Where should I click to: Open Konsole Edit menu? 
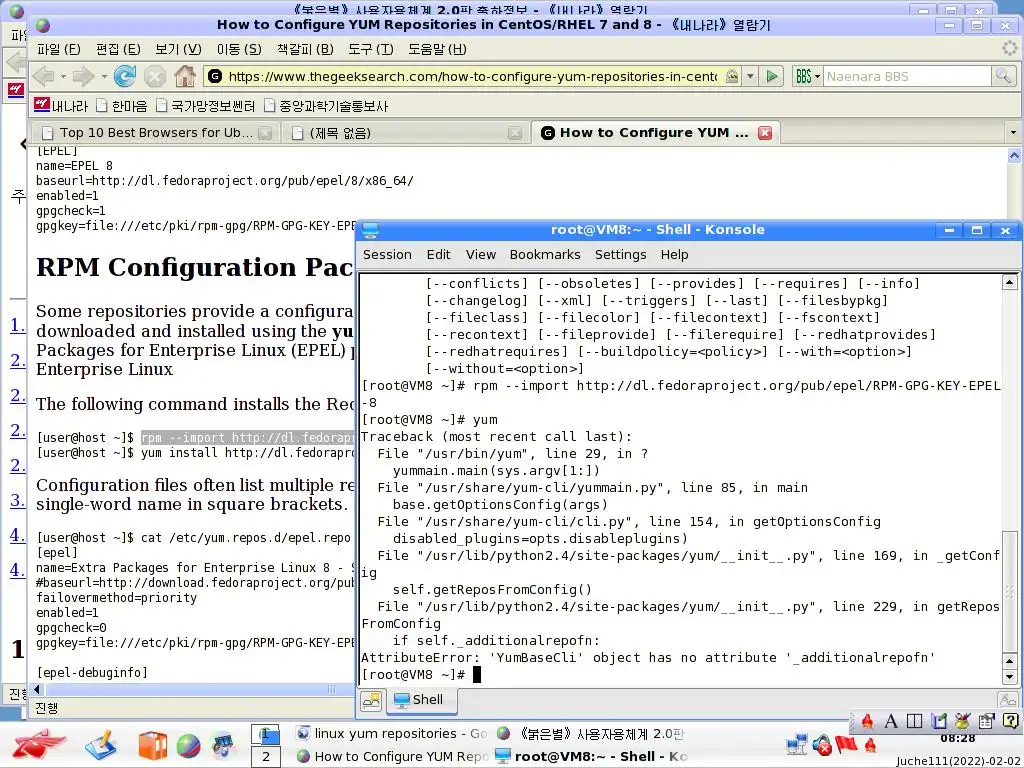coord(438,255)
